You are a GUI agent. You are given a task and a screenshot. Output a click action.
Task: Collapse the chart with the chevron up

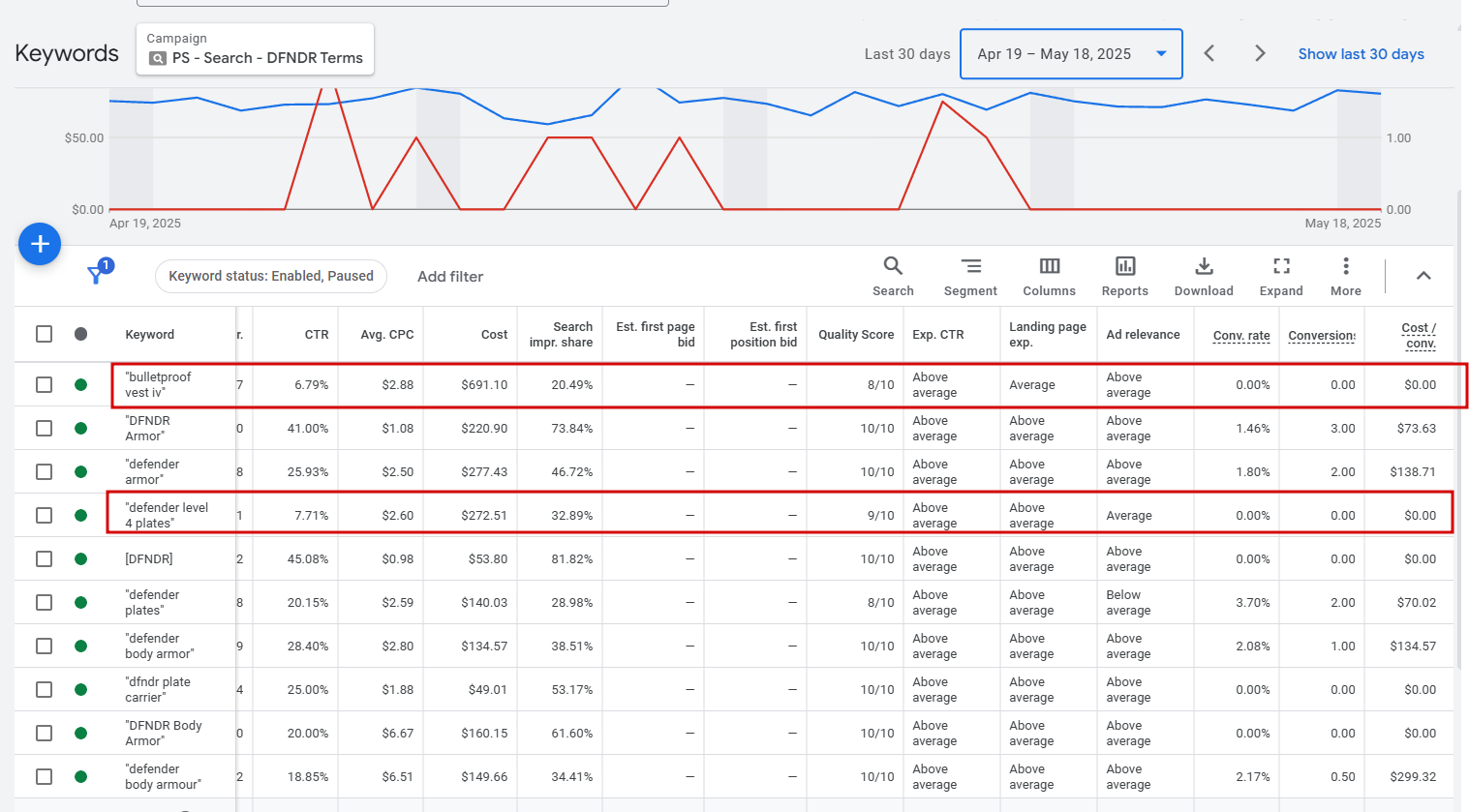[1423, 276]
